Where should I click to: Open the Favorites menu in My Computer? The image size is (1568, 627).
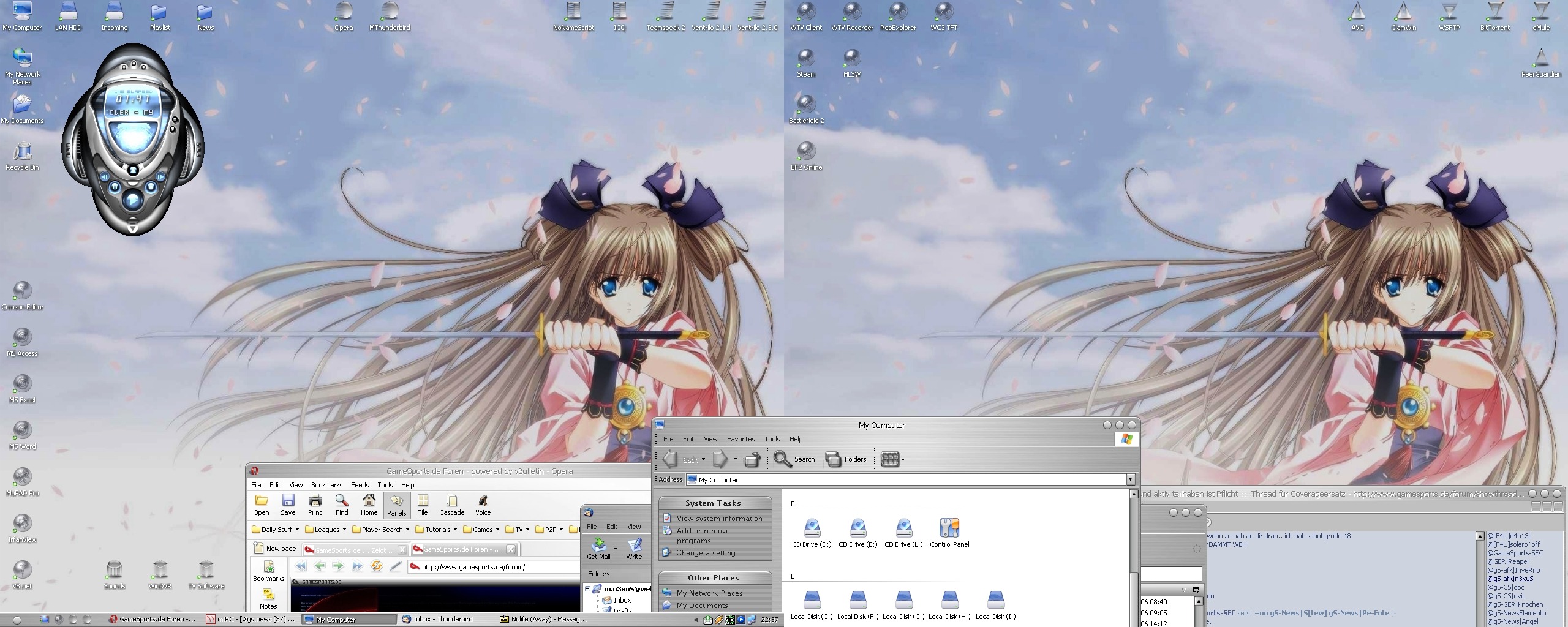click(741, 439)
